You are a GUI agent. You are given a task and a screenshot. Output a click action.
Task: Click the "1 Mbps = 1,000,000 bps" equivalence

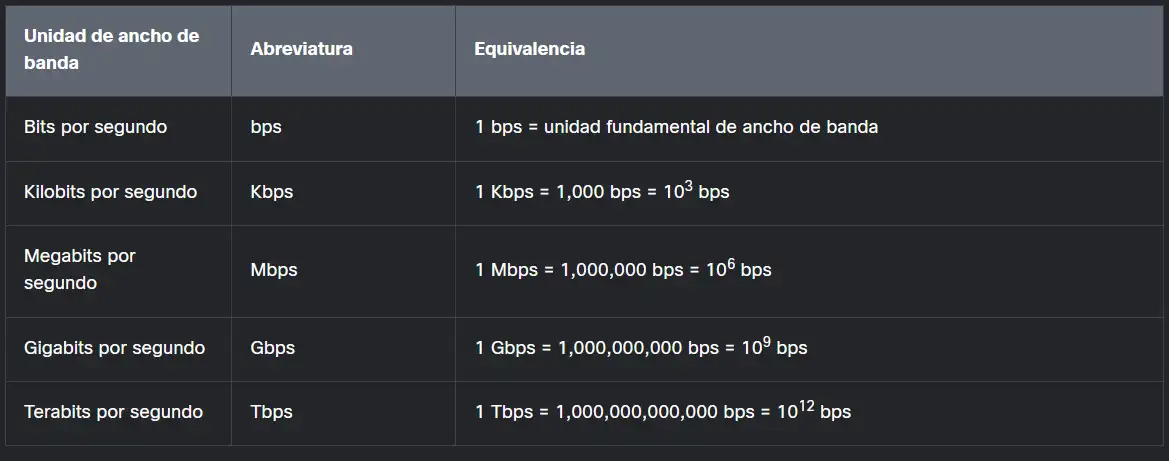(x=580, y=270)
